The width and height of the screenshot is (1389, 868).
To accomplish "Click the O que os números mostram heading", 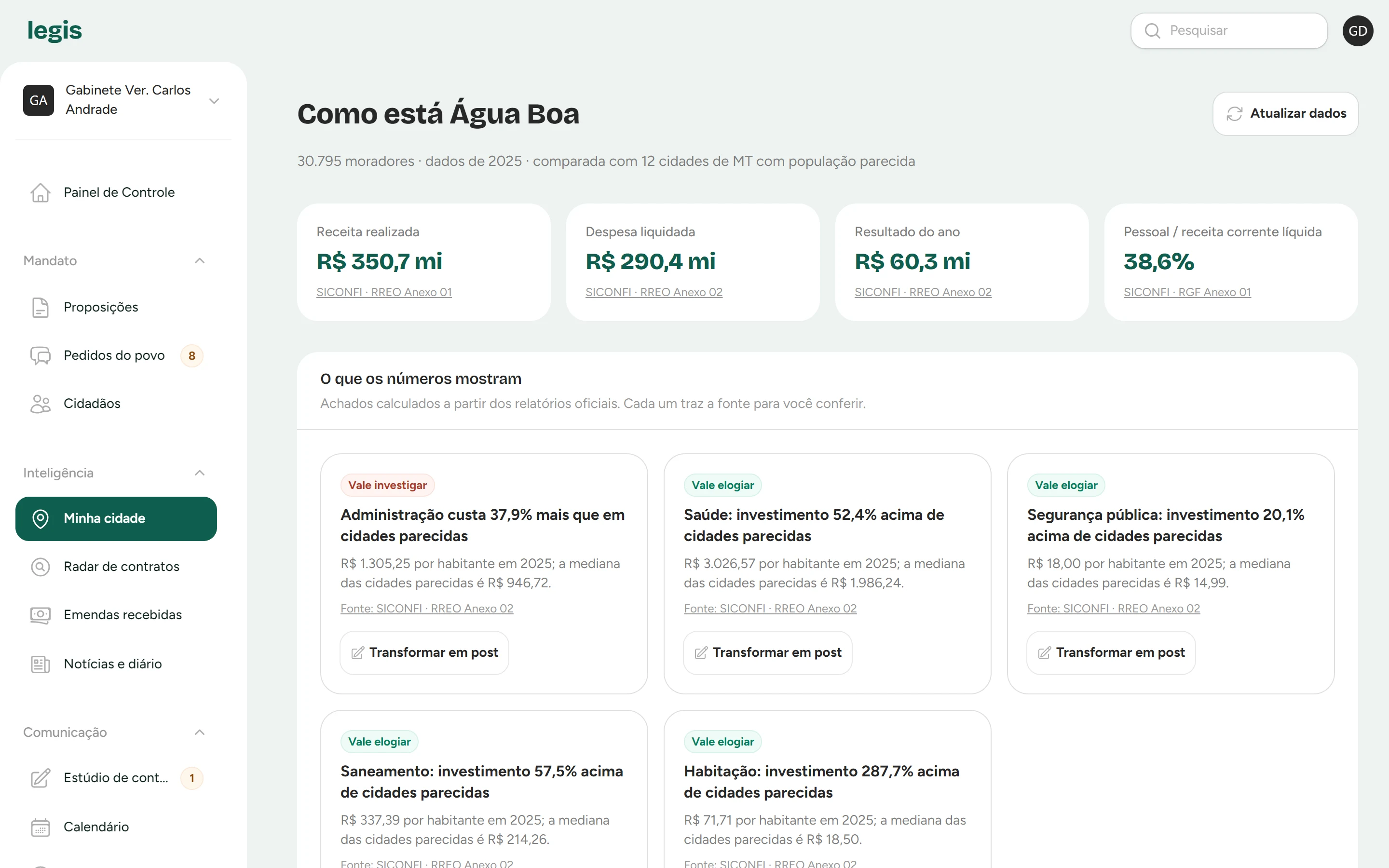I will click(421, 379).
